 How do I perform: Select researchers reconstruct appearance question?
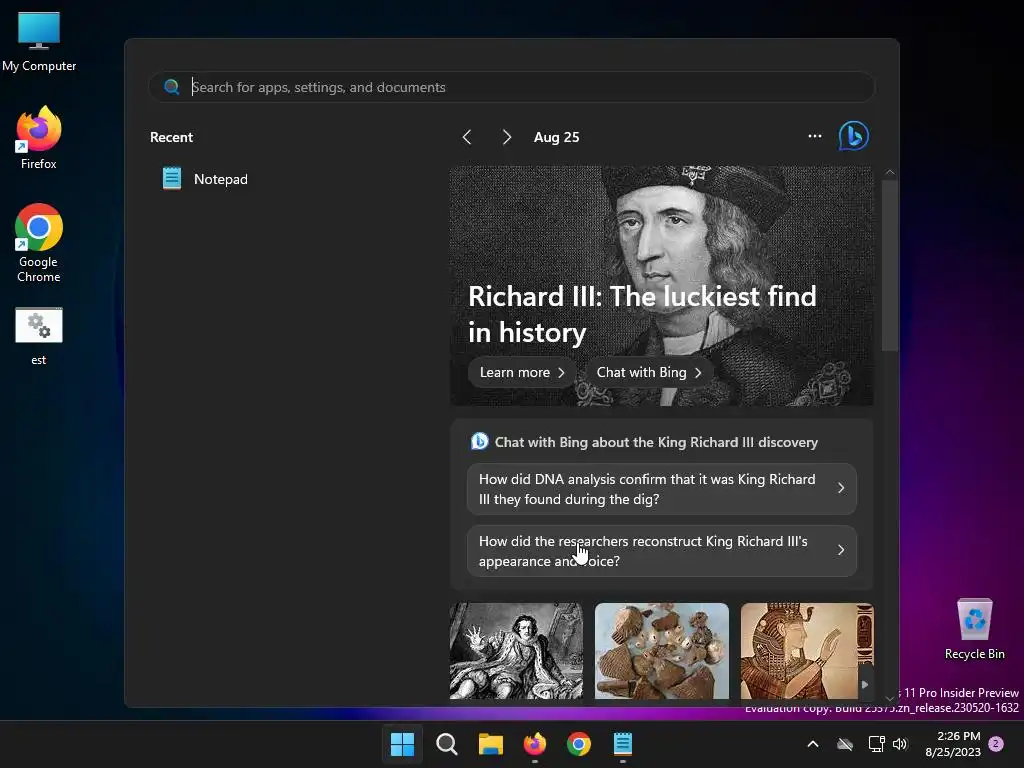662,551
